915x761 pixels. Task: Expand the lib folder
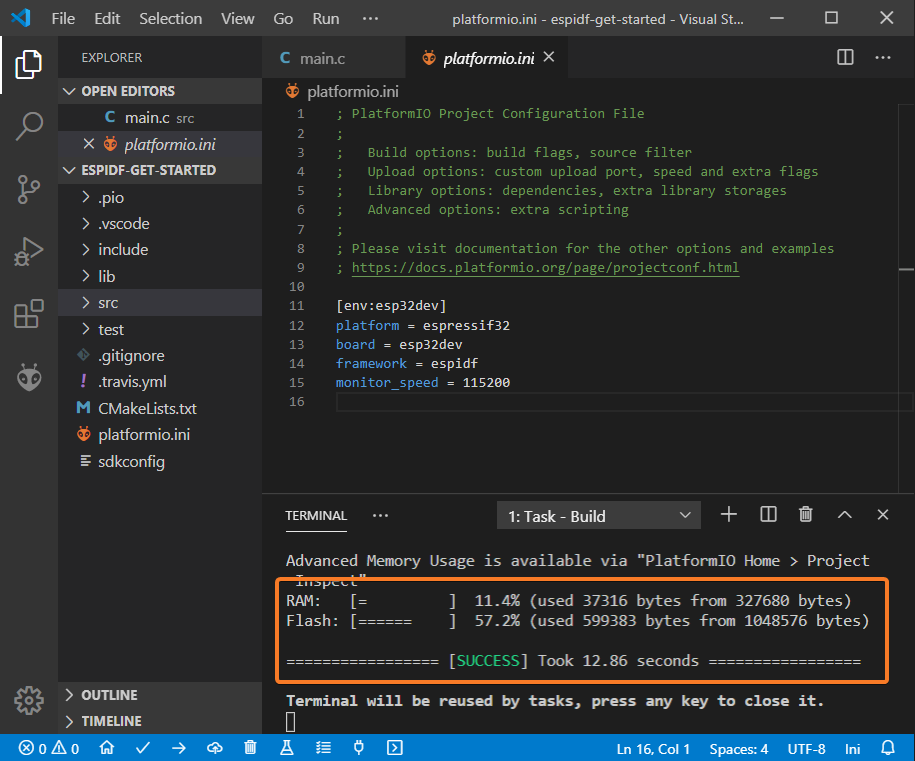(160, 276)
